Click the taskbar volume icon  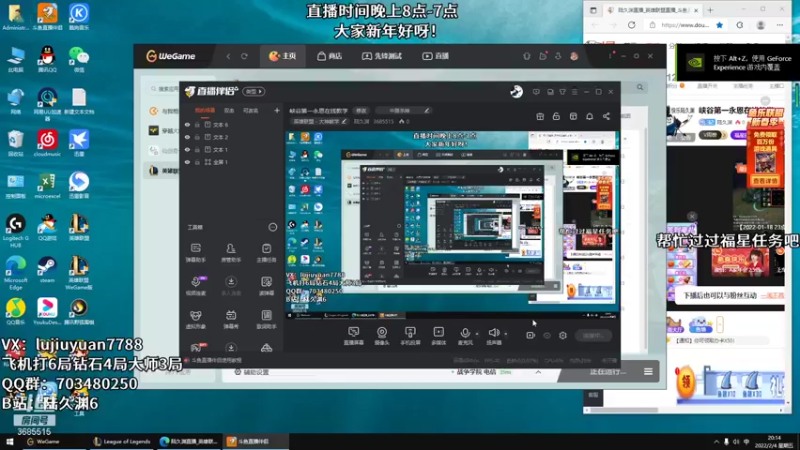(736, 442)
